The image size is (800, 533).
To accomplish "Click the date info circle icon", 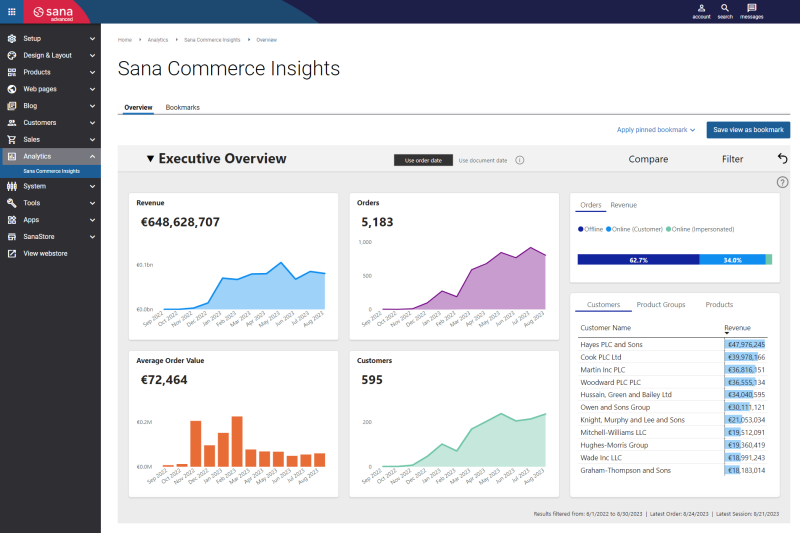I will coord(519,160).
